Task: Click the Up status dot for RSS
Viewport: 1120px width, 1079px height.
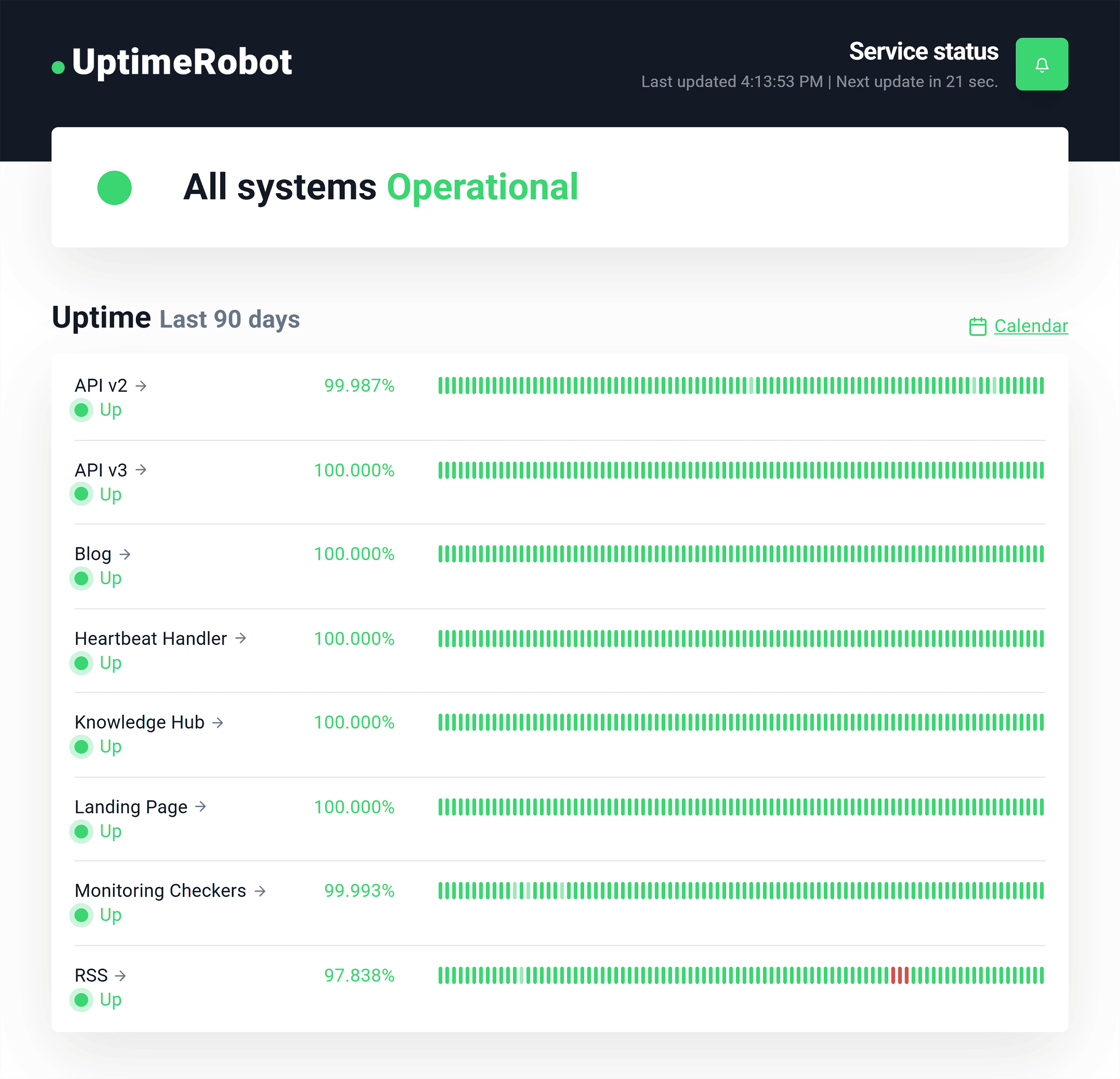Action: [81, 1000]
